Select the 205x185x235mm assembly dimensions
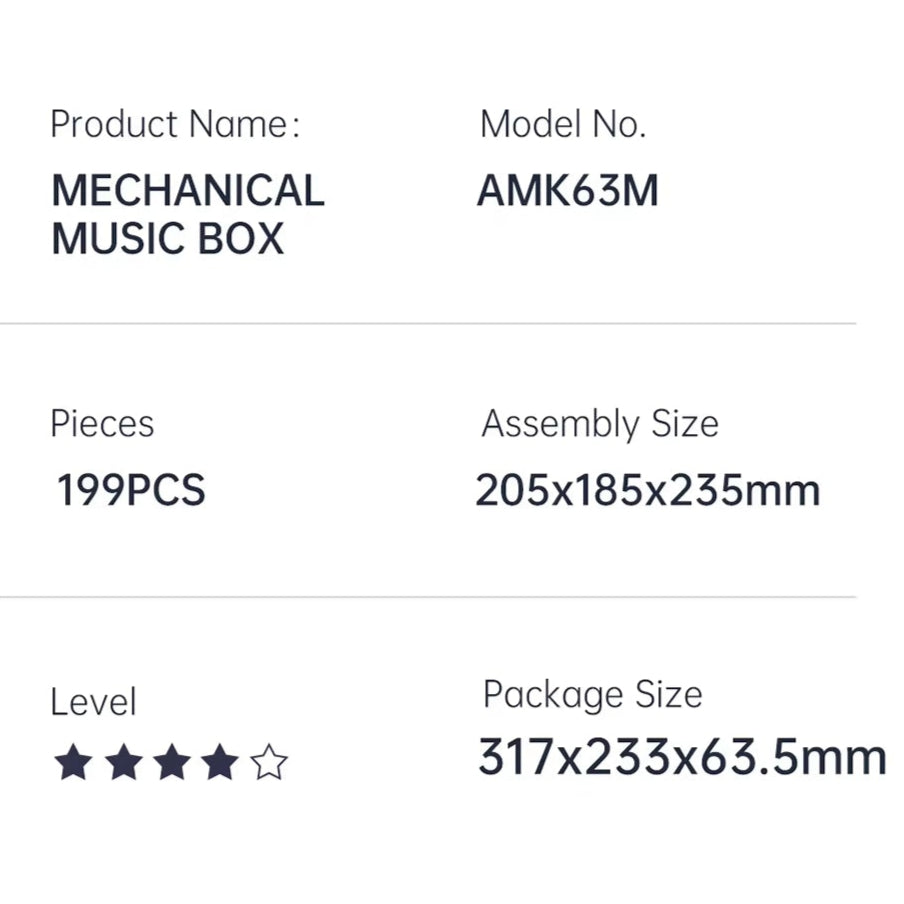904x904 pixels. coord(648,491)
